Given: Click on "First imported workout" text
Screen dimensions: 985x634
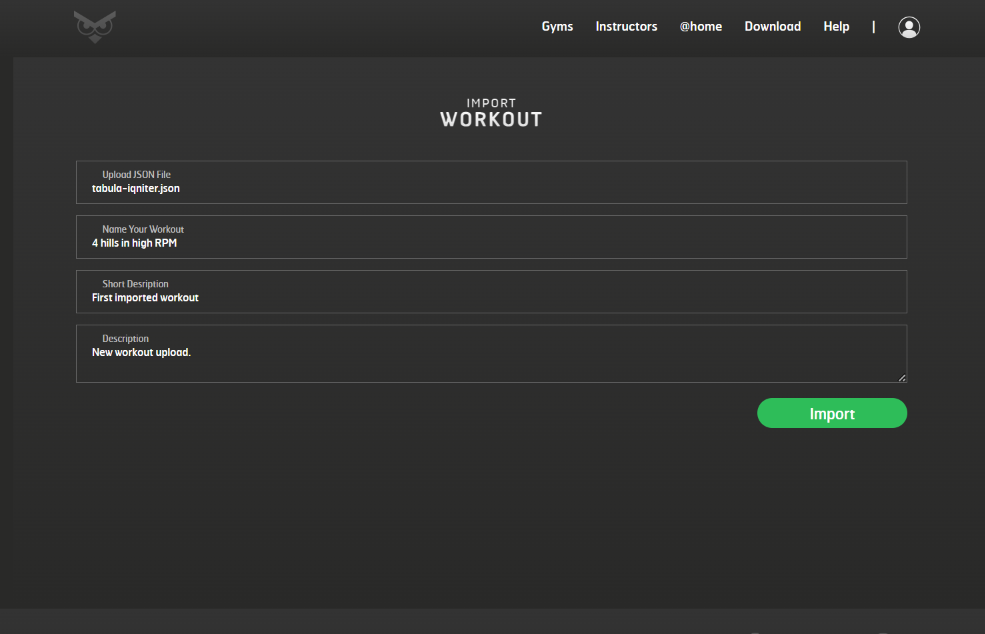Looking at the screenshot, I should pyautogui.click(x=145, y=298).
